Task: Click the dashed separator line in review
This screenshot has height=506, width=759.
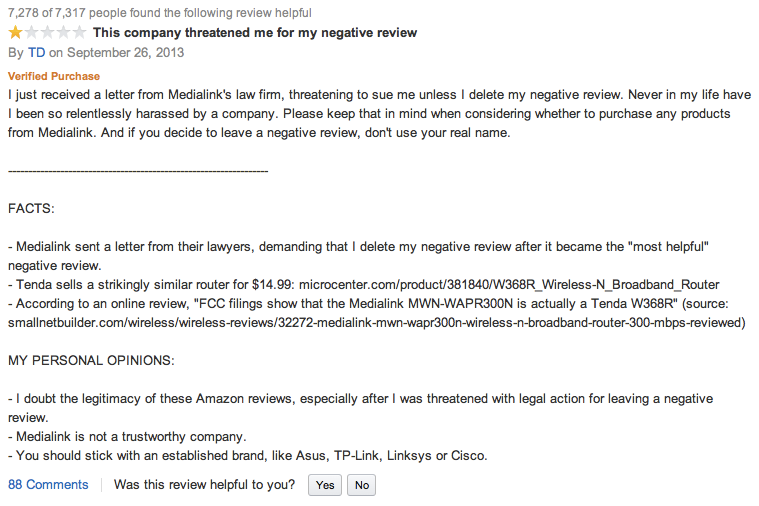Action: click(138, 171)
